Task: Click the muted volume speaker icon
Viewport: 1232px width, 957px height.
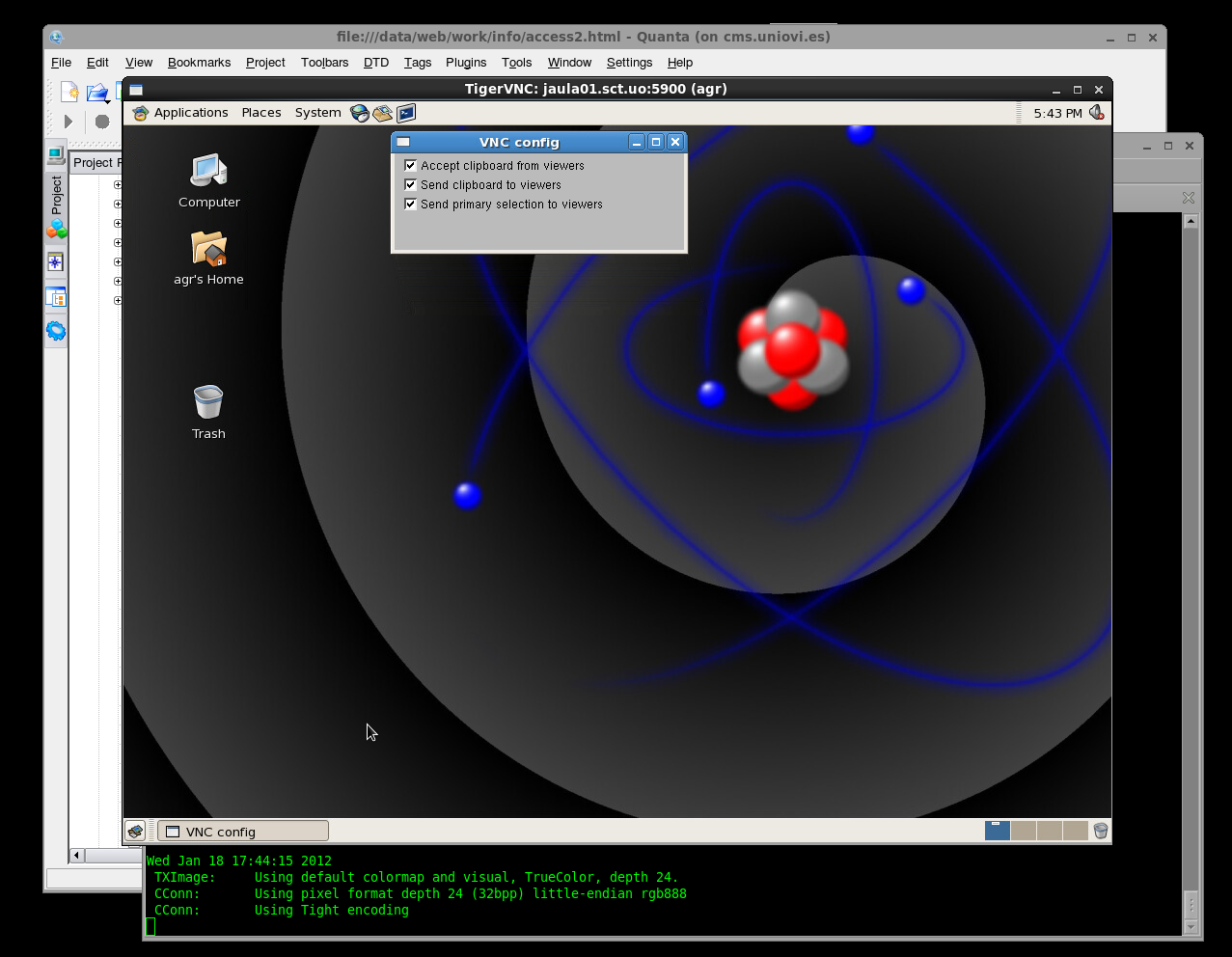Action: tap(1097, 113)
